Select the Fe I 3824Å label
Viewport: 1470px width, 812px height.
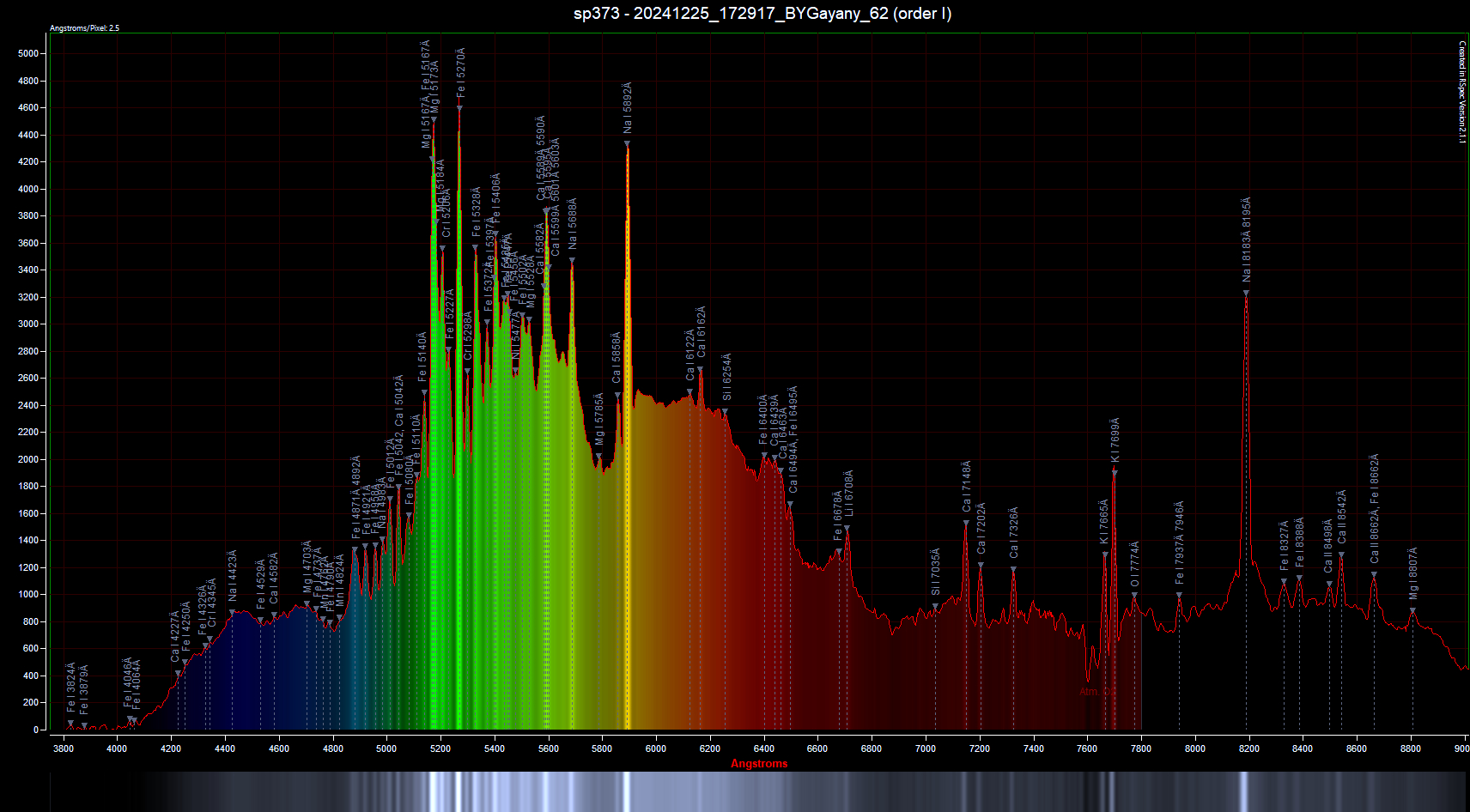[x=71, y=687]
